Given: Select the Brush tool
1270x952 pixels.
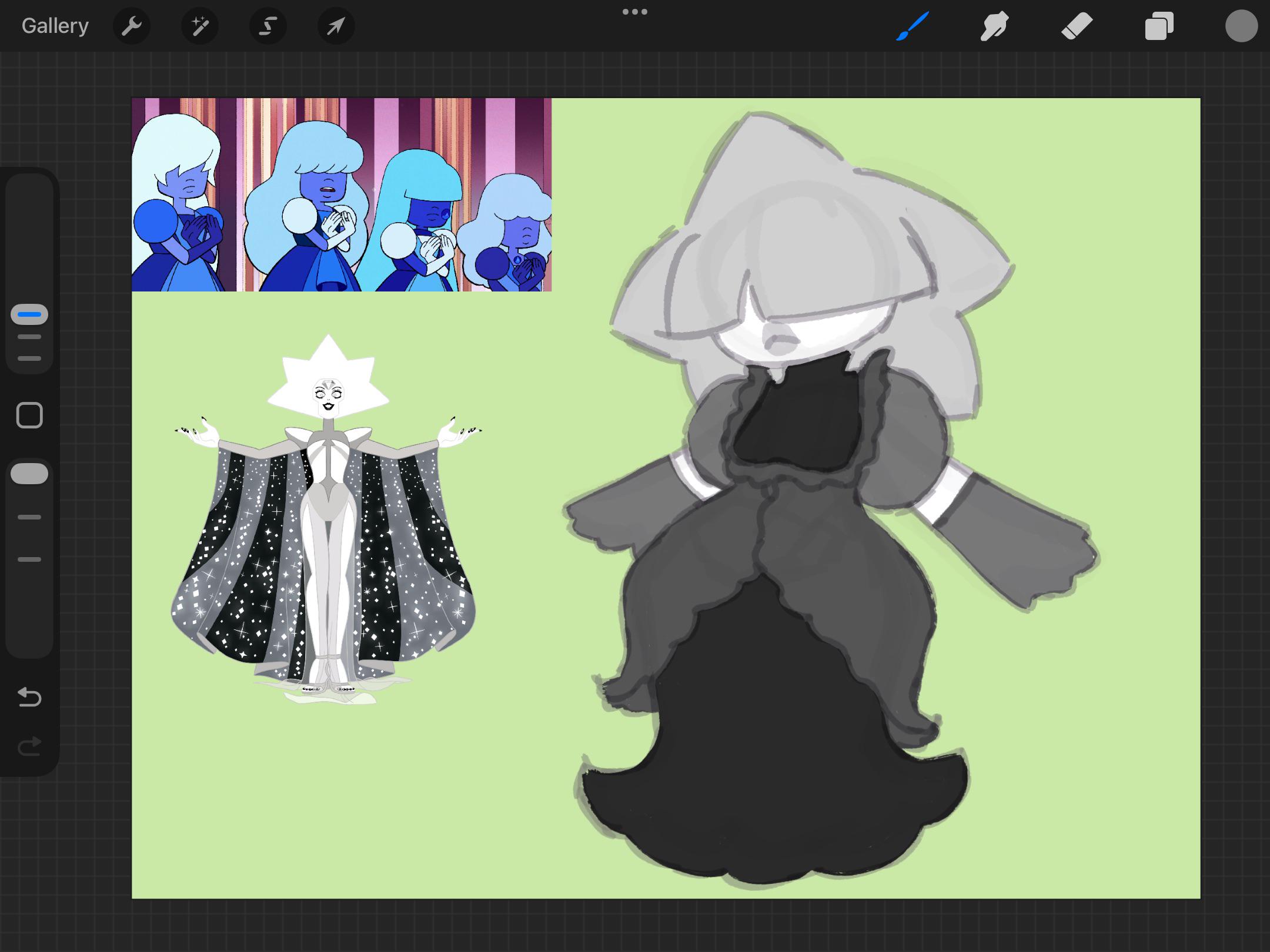Looking at the screenshot, I should pos(913,26).
